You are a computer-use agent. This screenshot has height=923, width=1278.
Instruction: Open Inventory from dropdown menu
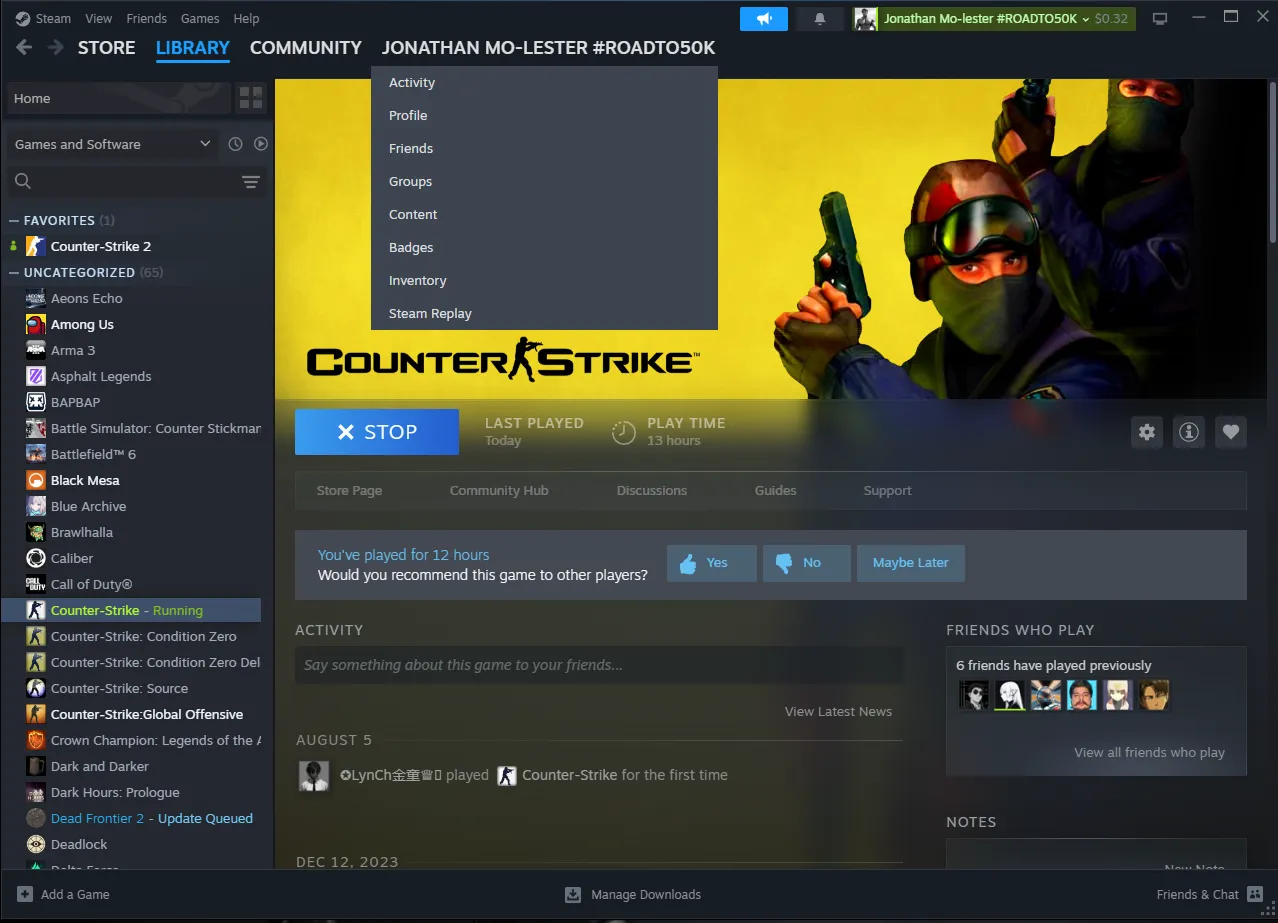(x=544, y=280)
